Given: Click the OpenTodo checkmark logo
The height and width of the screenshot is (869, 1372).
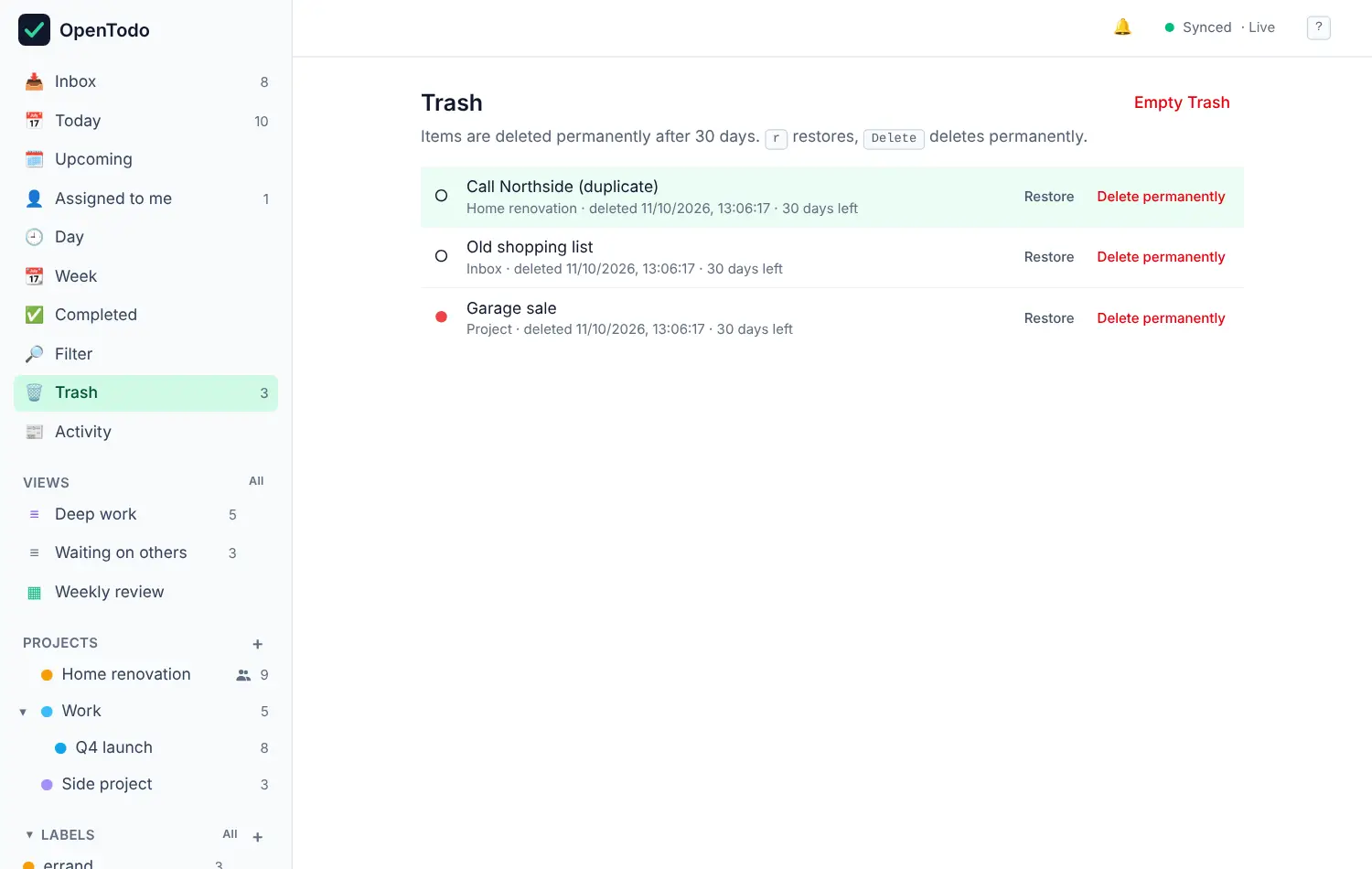Looking at the screenshot, I should pyautogui.click(x=34, y=29).
